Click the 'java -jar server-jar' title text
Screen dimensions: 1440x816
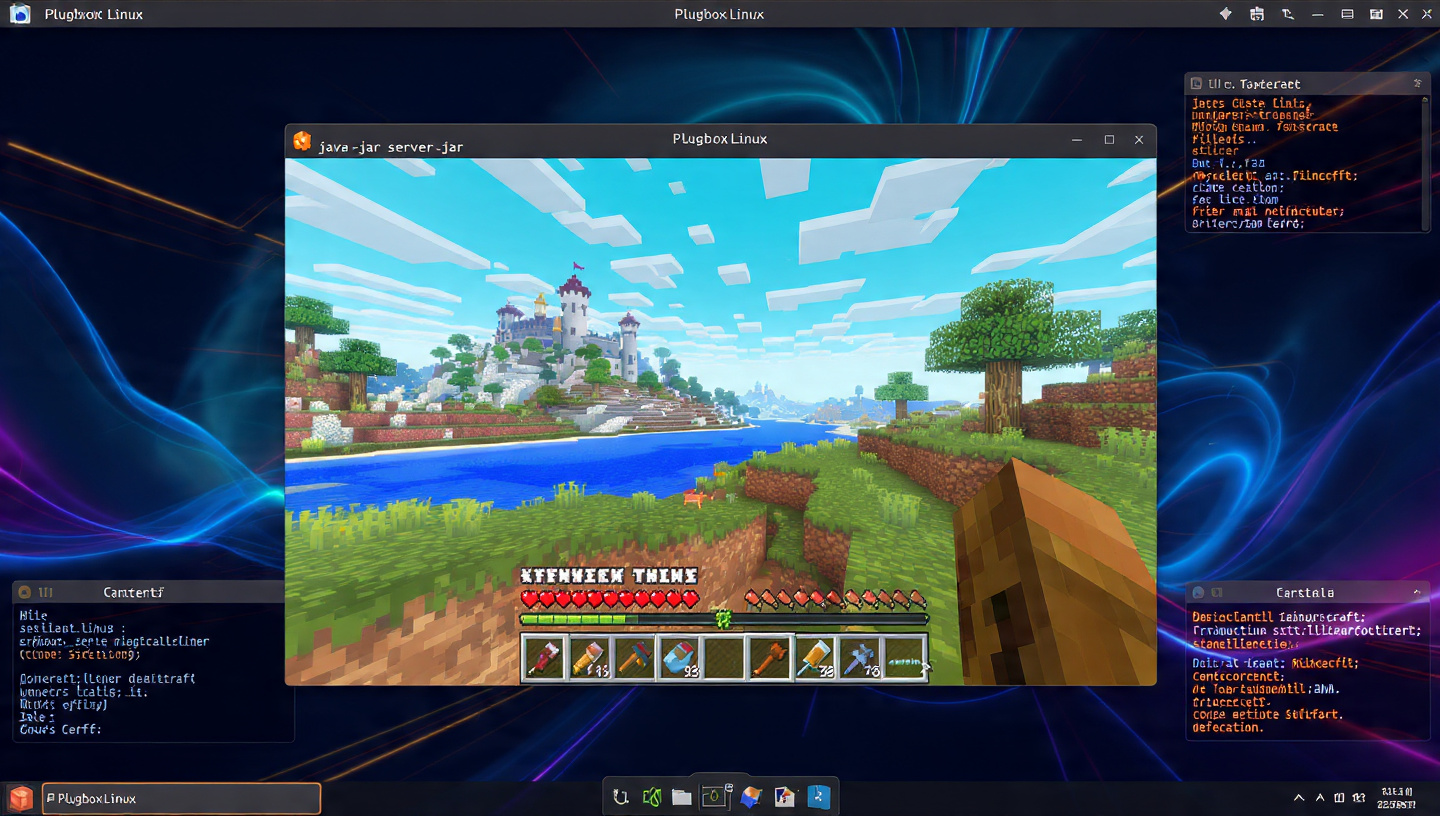coord(391,147)
